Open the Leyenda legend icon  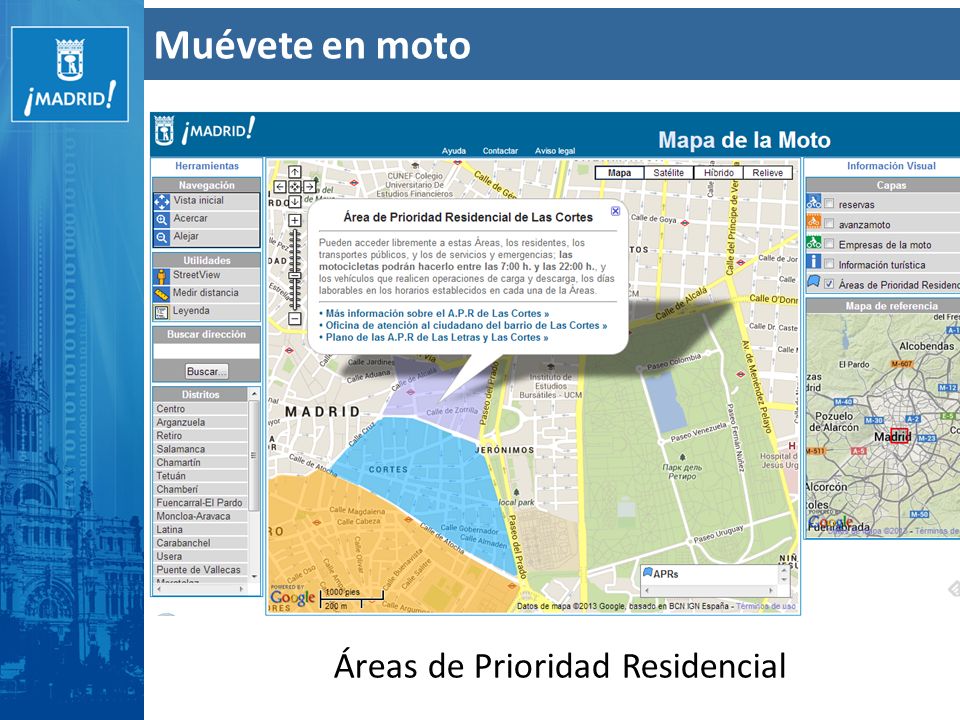point(161,312)
